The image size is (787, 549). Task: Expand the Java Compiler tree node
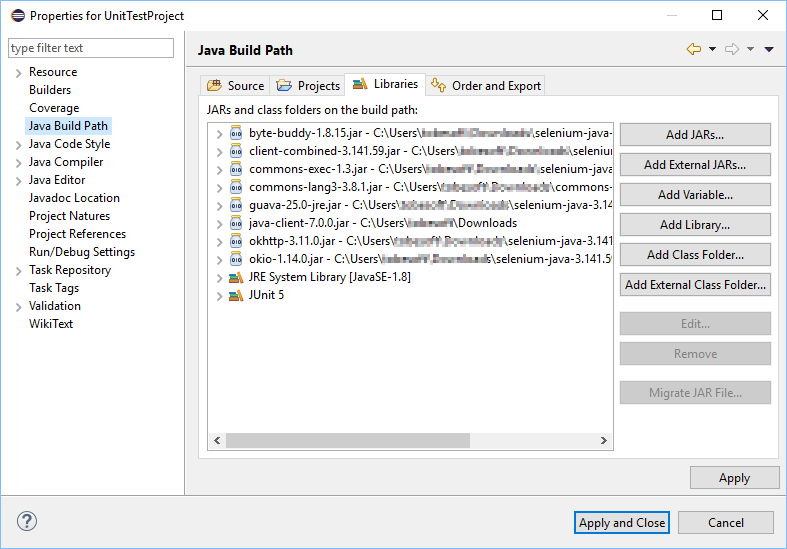coord(18,162)
